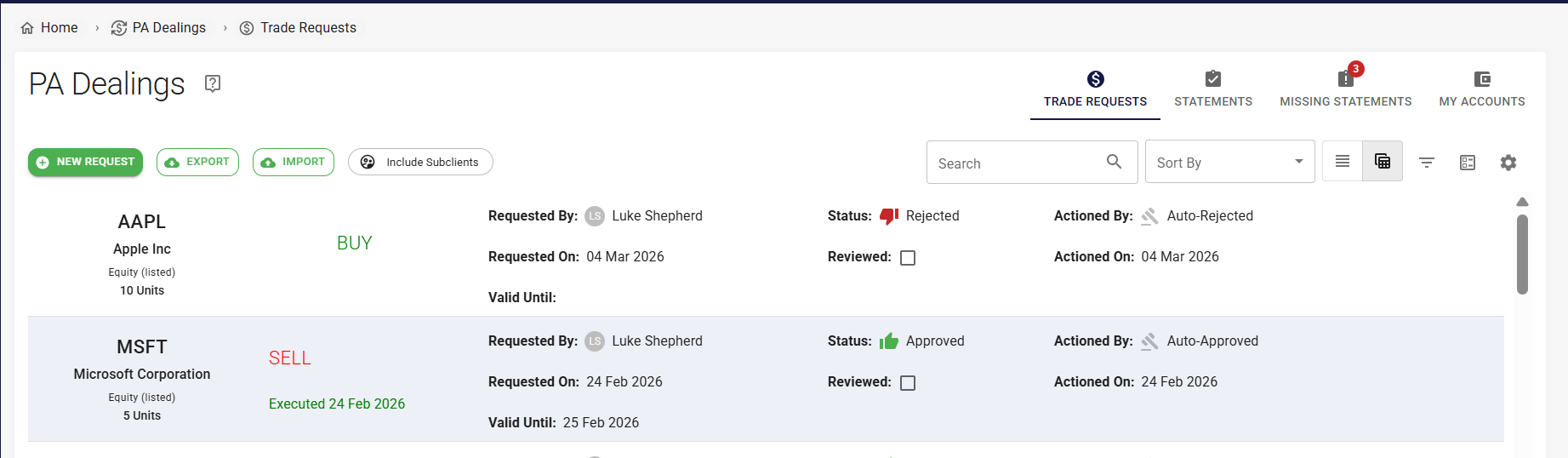Check Reviewed box for AAPL request
1568x458 pixels.
coord(908,258)
